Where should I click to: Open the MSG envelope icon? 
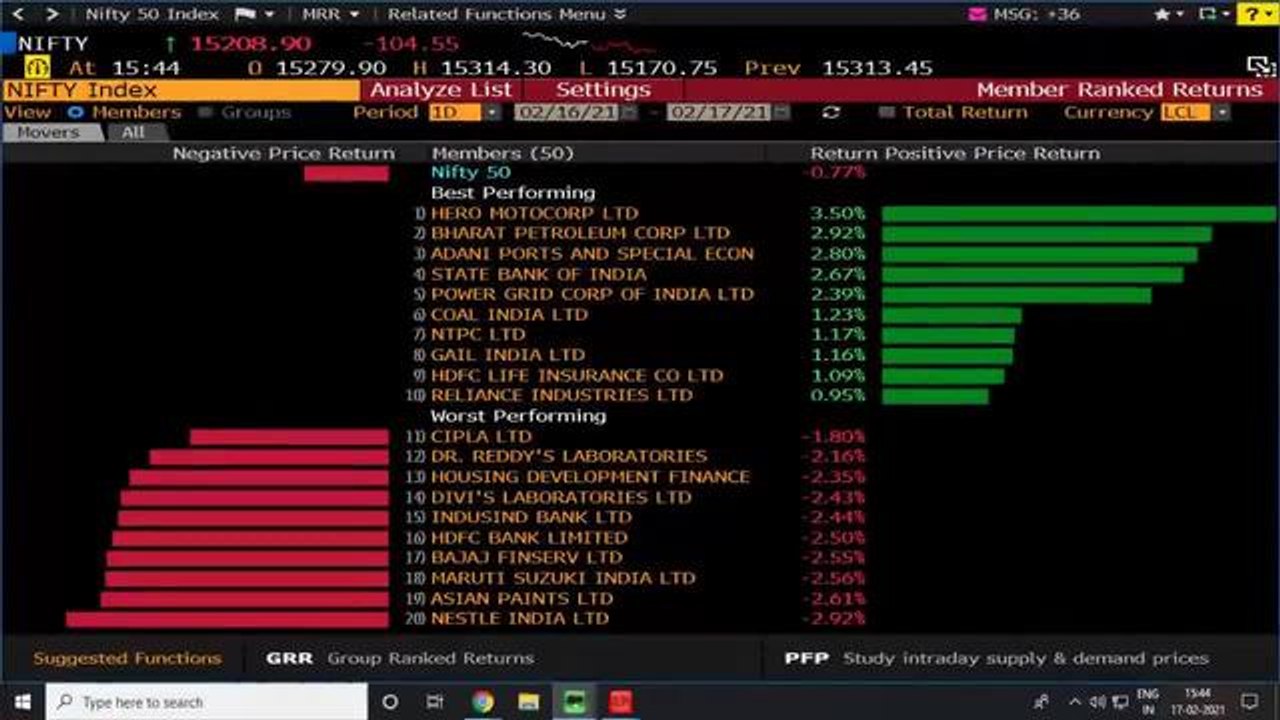(x=978, y=14)
